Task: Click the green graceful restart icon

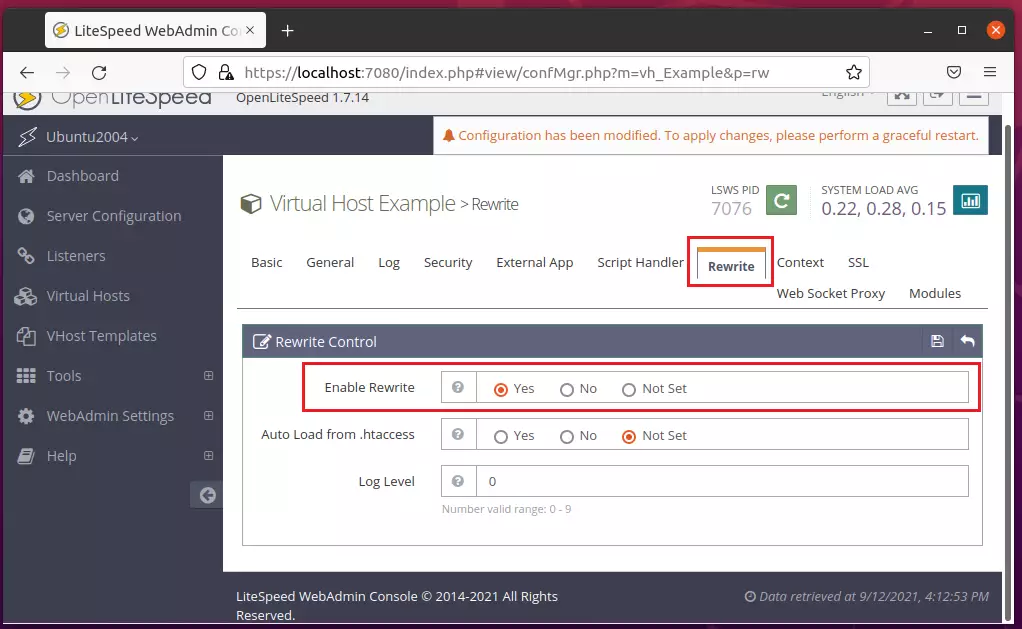Action: pyautogui.click(x=781, y=200)
